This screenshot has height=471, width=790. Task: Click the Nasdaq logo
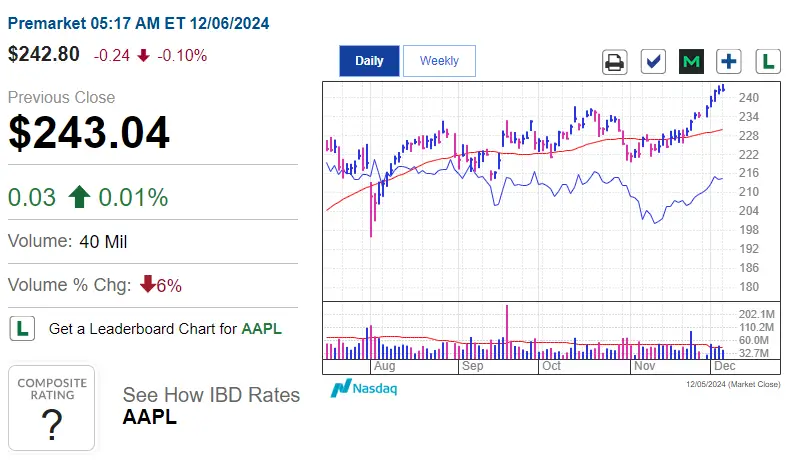click(x=364, y=388)
